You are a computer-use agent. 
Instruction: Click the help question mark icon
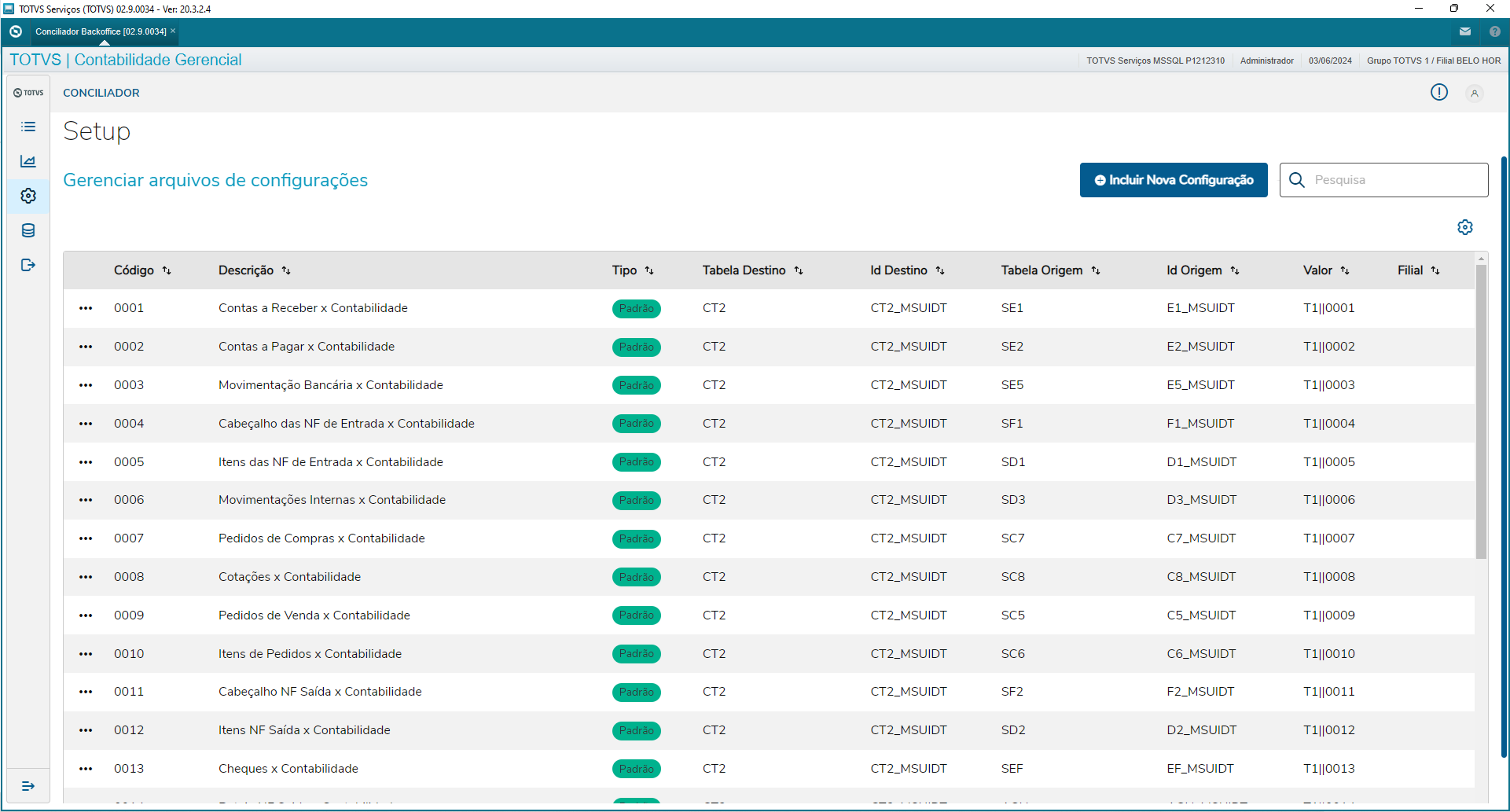click(1495, 31)
